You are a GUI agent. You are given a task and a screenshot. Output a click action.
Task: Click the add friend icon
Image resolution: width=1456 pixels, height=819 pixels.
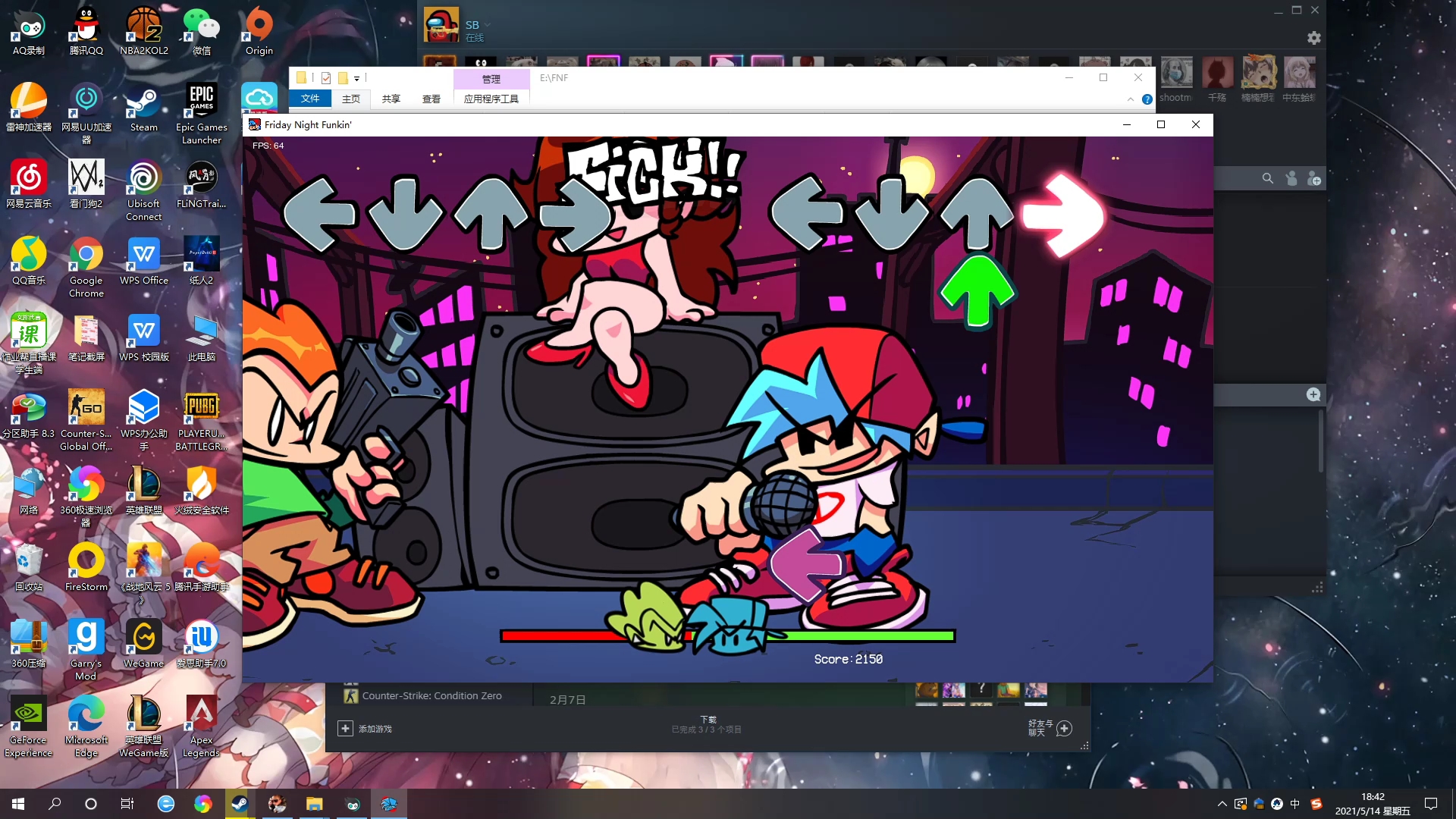click(x=1314, y=178)
